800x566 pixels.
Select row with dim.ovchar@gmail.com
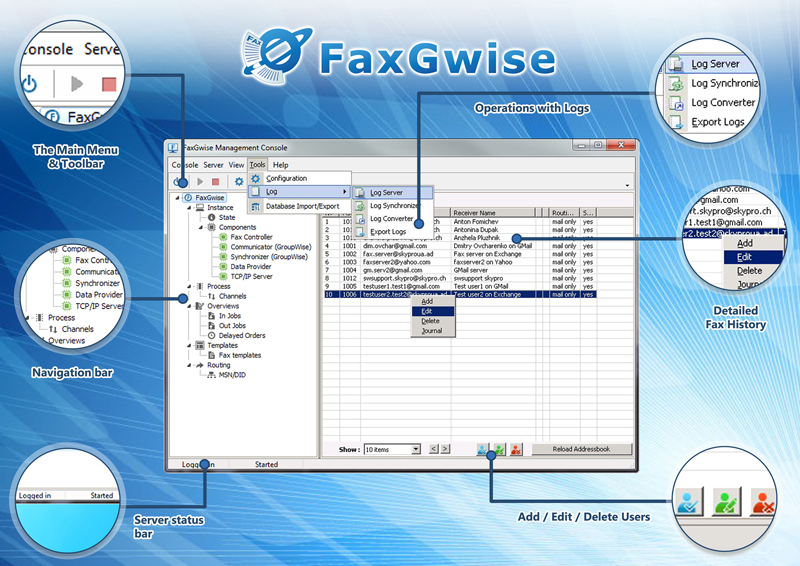coord(459,246)
